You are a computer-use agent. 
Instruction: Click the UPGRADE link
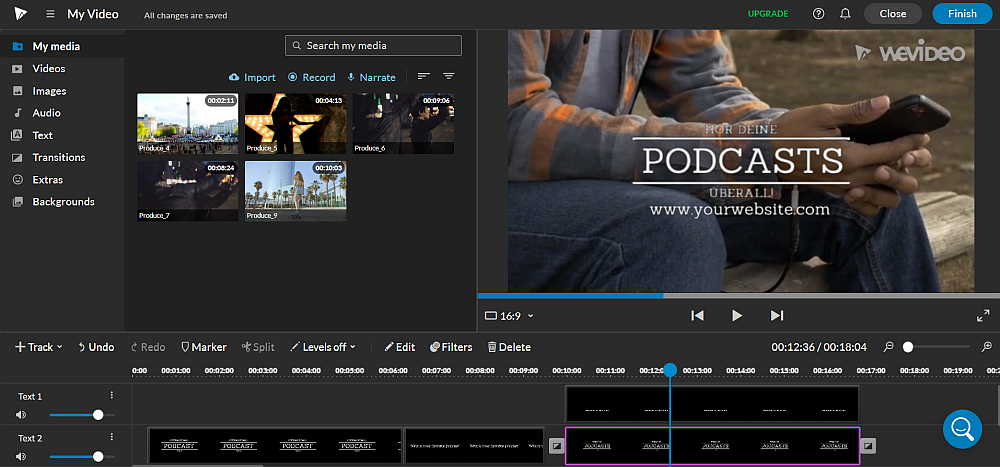click(767, 14)
